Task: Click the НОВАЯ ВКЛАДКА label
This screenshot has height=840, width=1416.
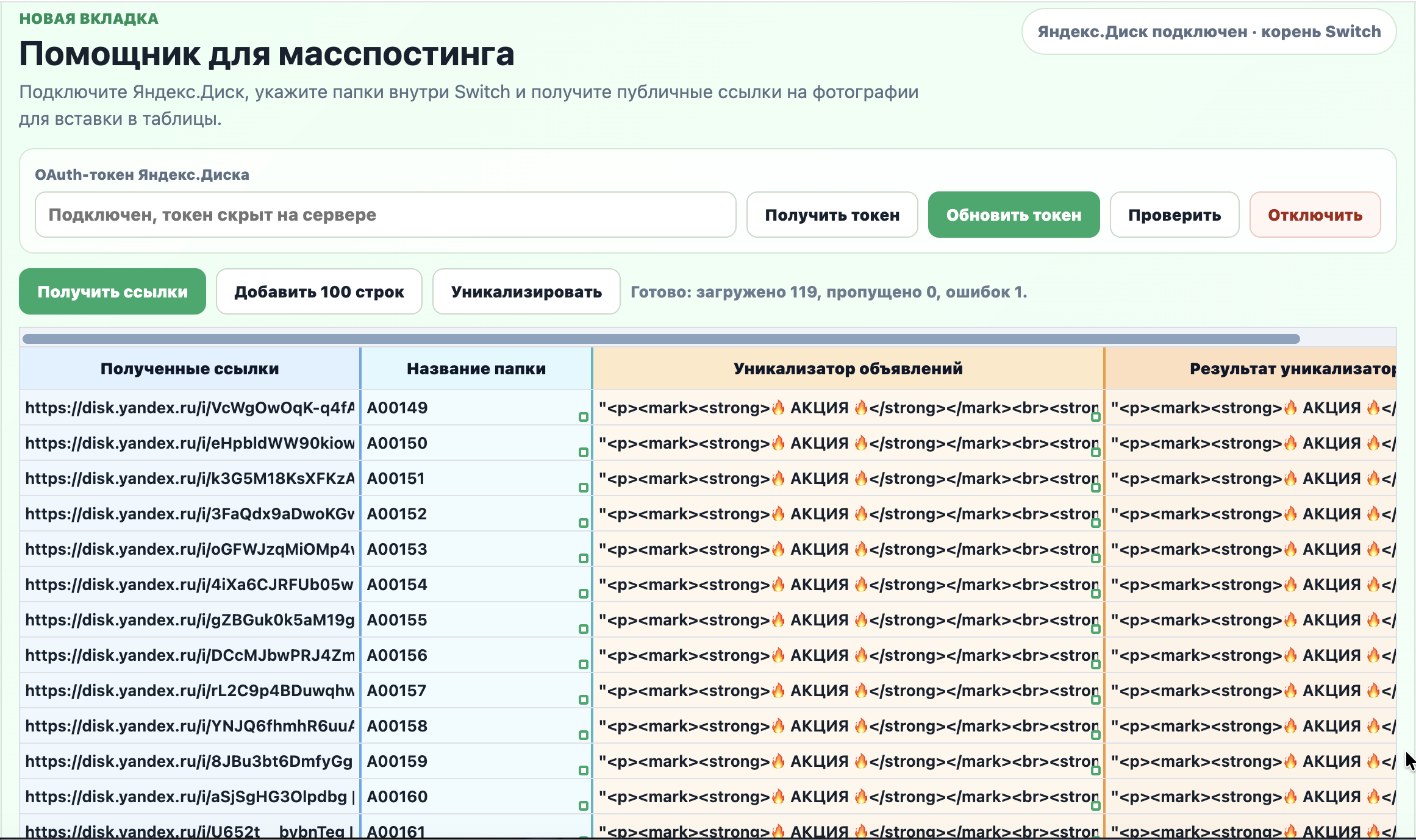Action: (x=89, y=18)
